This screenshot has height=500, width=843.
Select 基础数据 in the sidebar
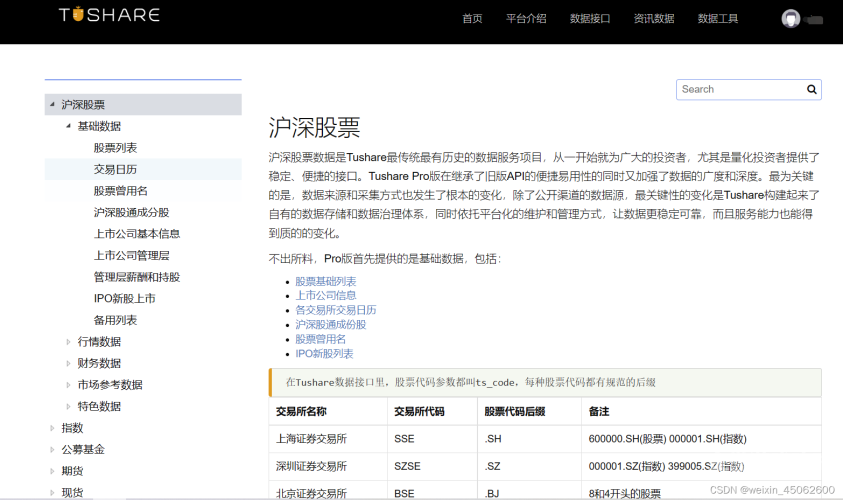99,126
